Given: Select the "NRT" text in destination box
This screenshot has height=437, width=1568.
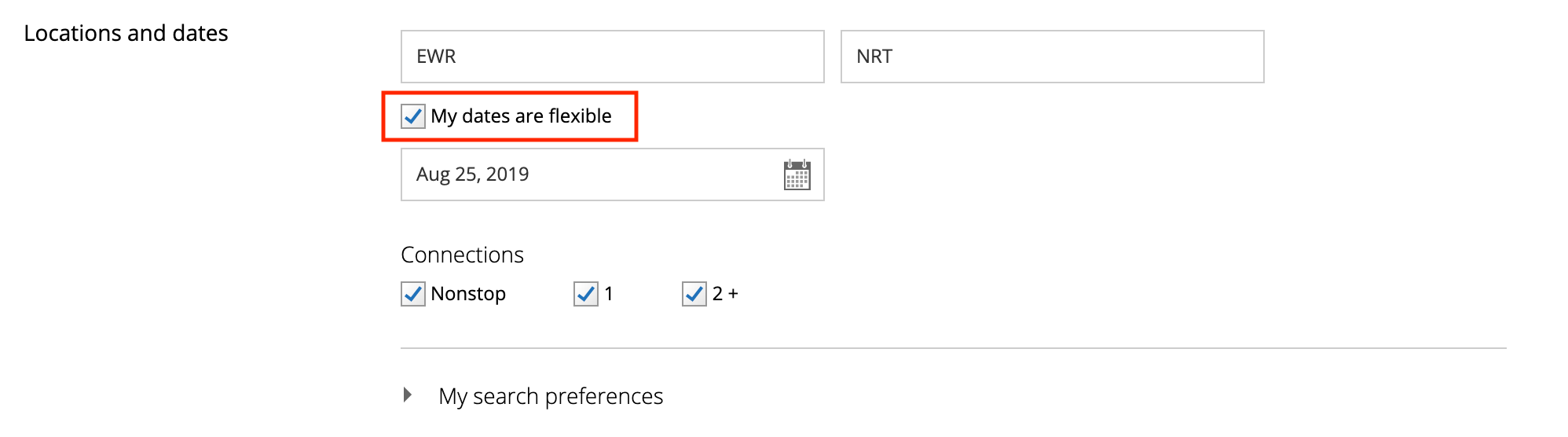Looking at the screenshot, I should 874,57.
